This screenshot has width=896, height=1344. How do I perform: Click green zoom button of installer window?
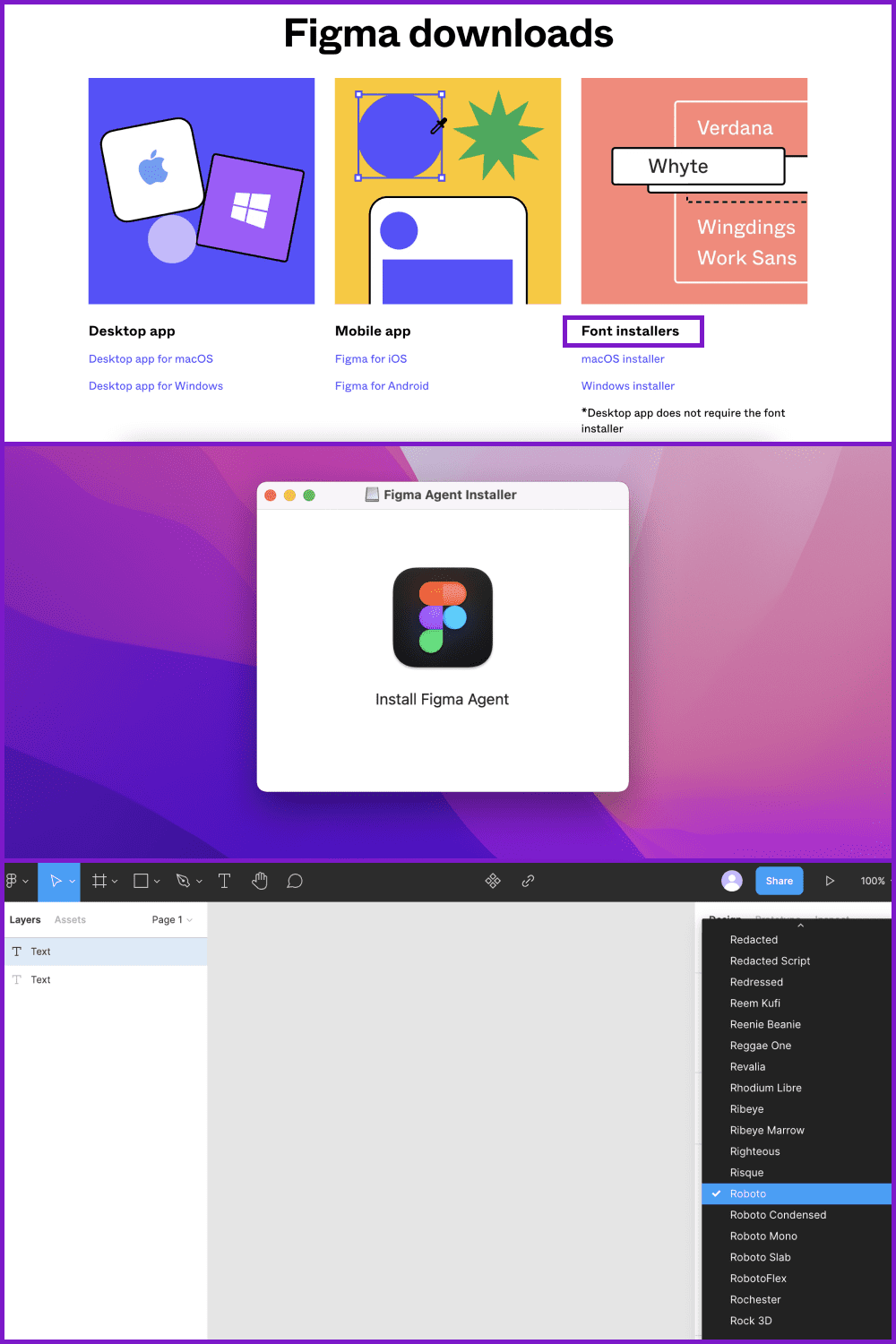[309, 495]
